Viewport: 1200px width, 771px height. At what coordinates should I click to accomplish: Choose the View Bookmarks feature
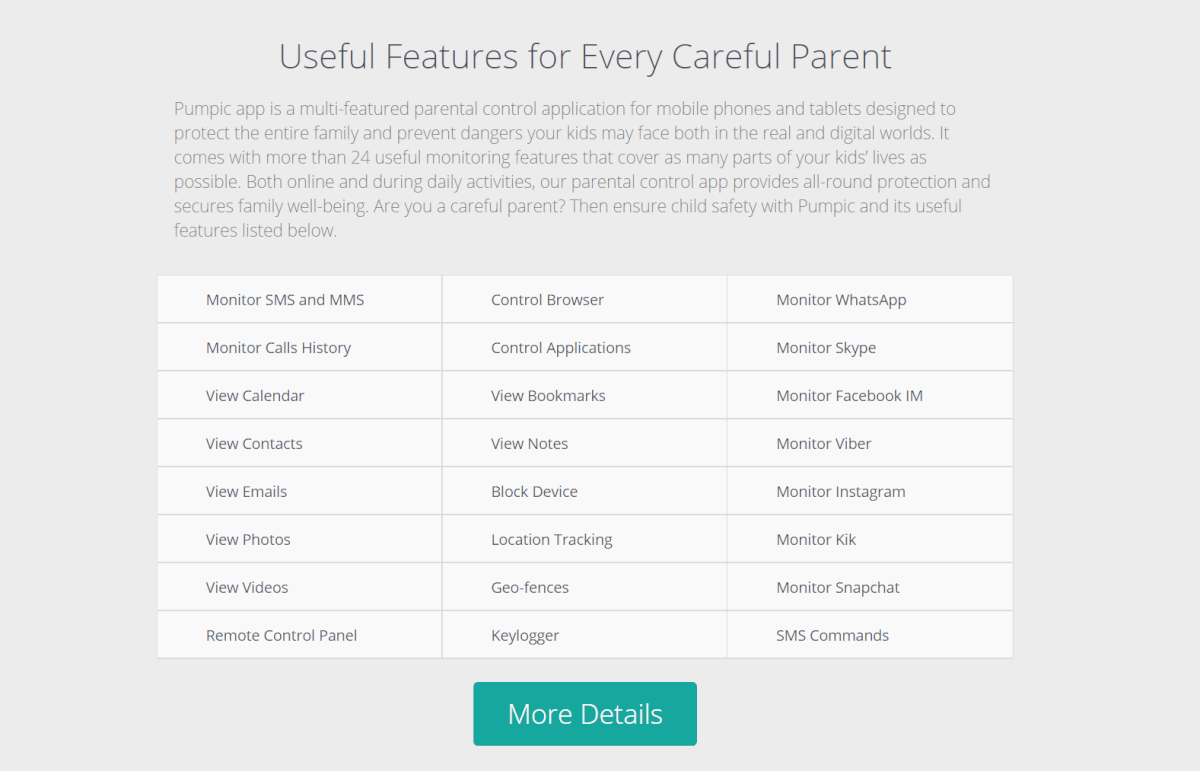click(584, 396)
